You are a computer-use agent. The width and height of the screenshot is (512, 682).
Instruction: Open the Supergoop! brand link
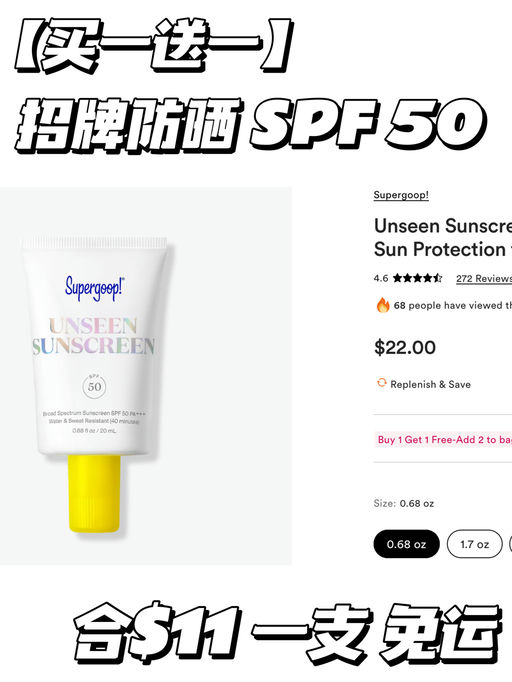(401, 195)
